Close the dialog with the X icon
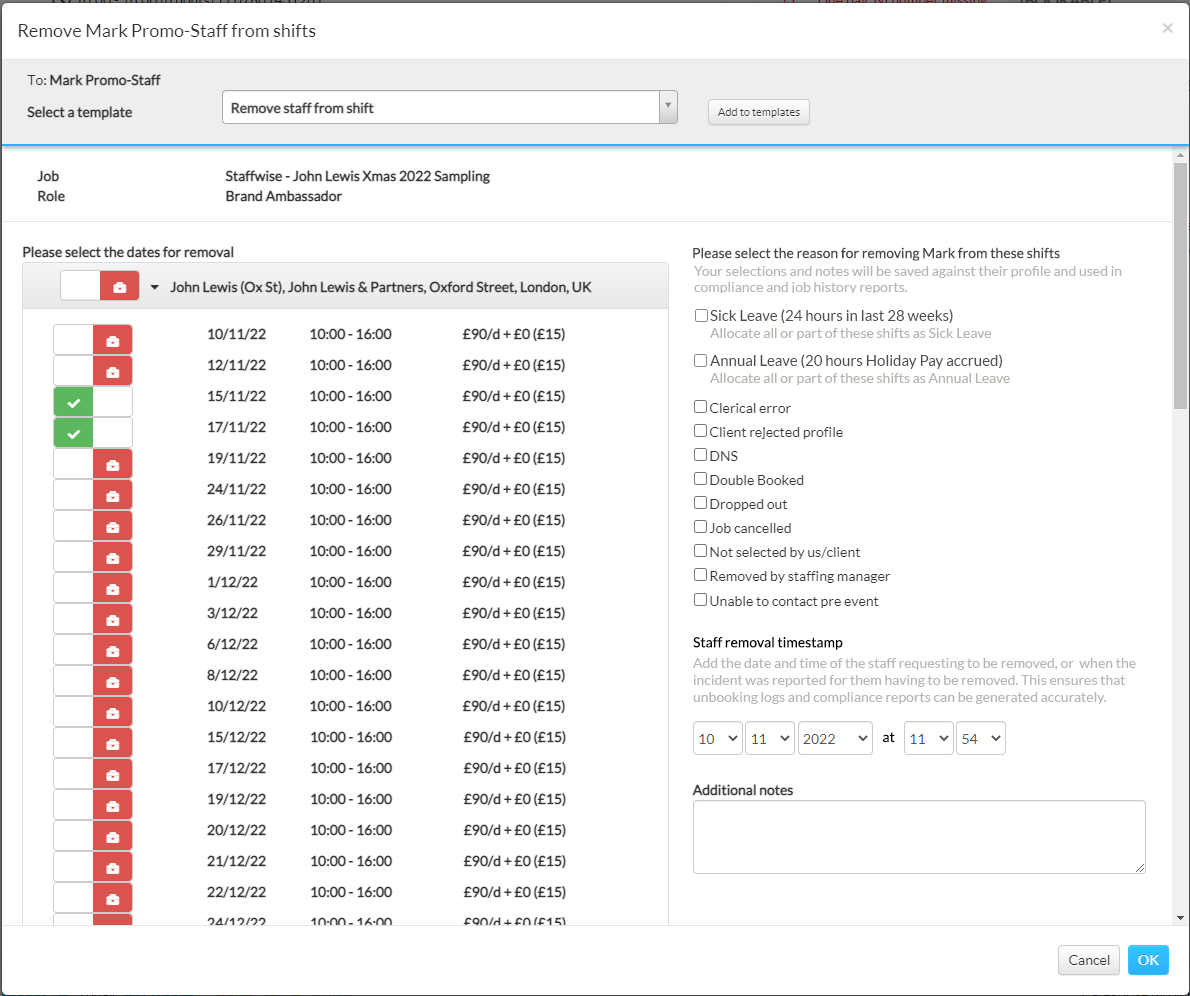 (x=1167, y=29)
